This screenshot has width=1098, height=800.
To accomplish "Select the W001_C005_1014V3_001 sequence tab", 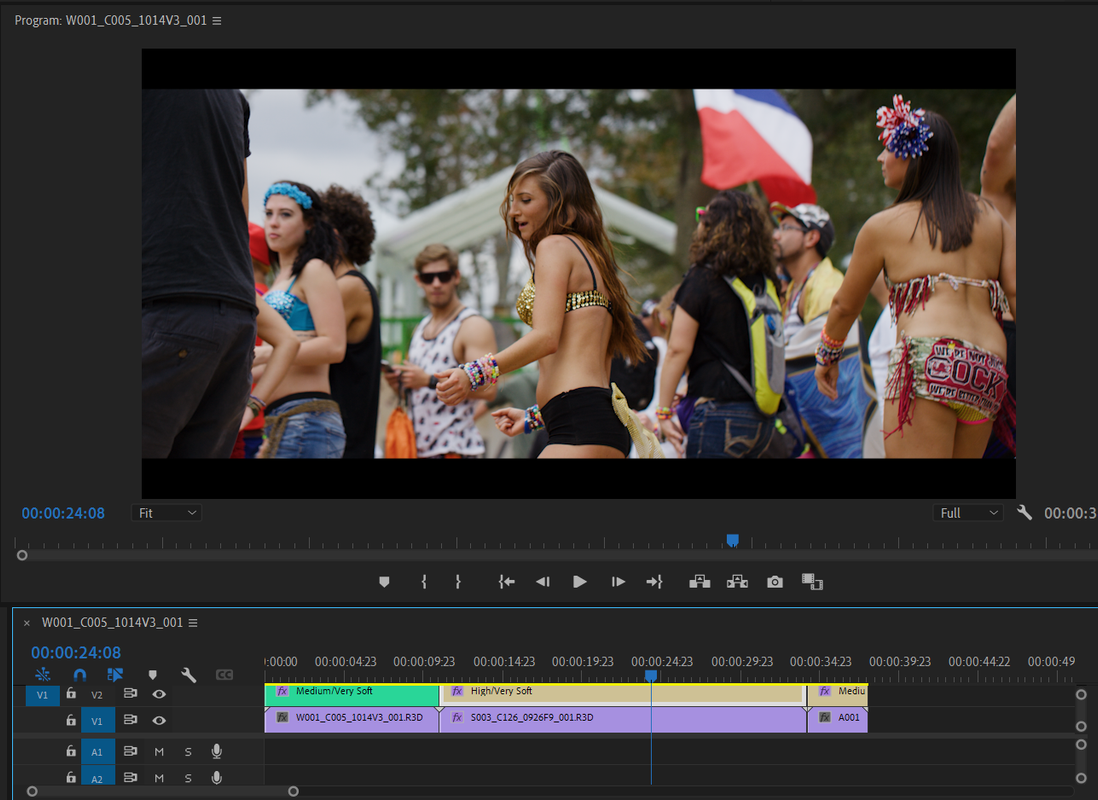I will 112,623.
